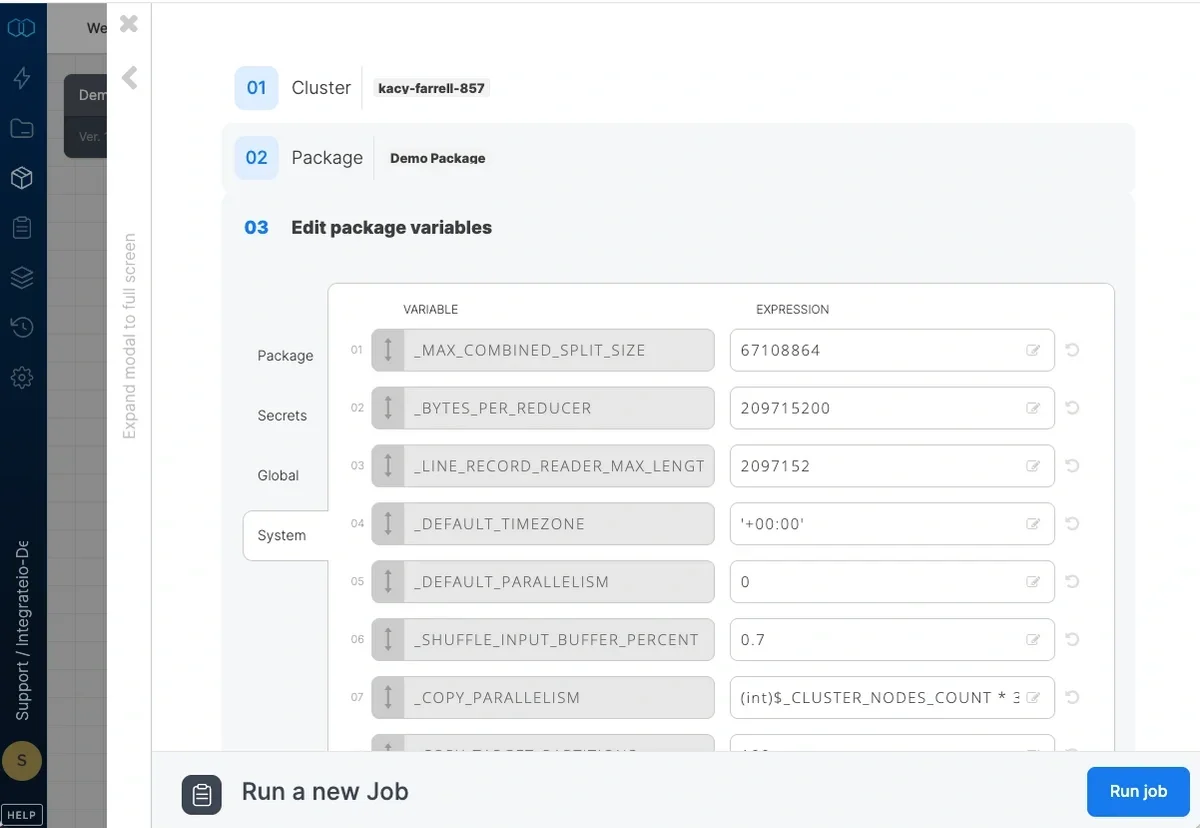Select the package box icon in the sidebar
This screenshot has height=828, width=1200.
[x=22, y=177]
